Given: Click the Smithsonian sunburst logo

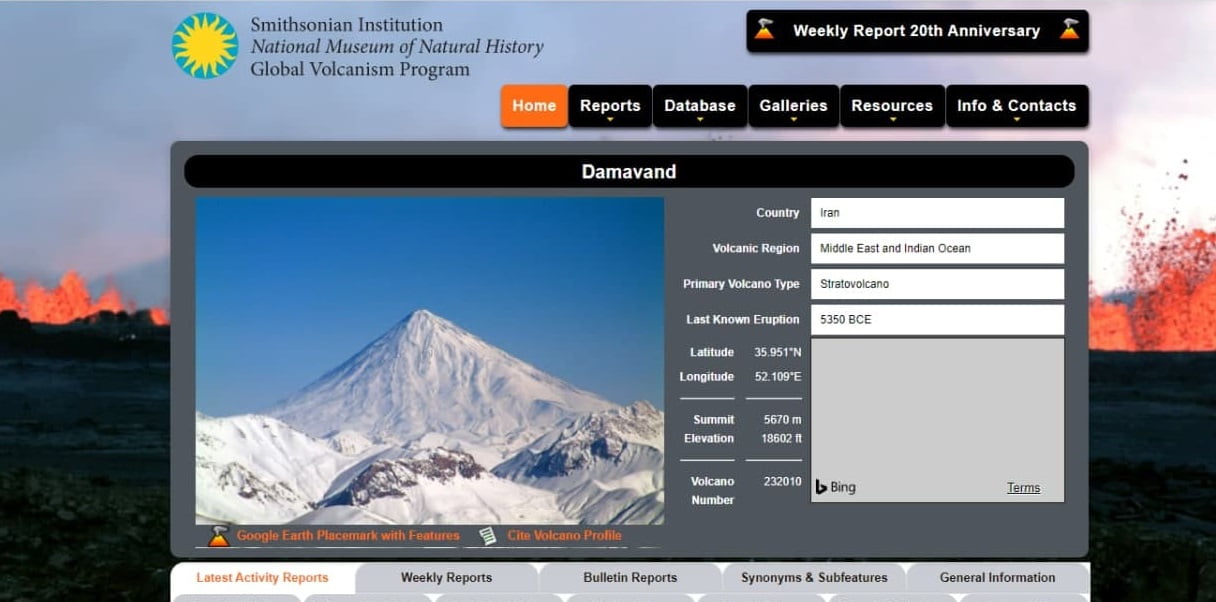Looking at the screenshot, I should pos(205,46).
